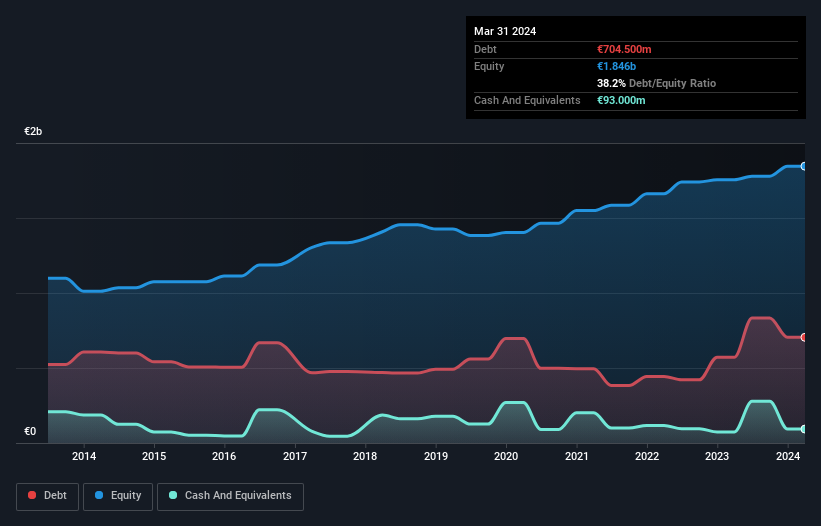Click the 2020 x-axis label
821x526 pixels.
pyautogui.click(x=506, y=456)
